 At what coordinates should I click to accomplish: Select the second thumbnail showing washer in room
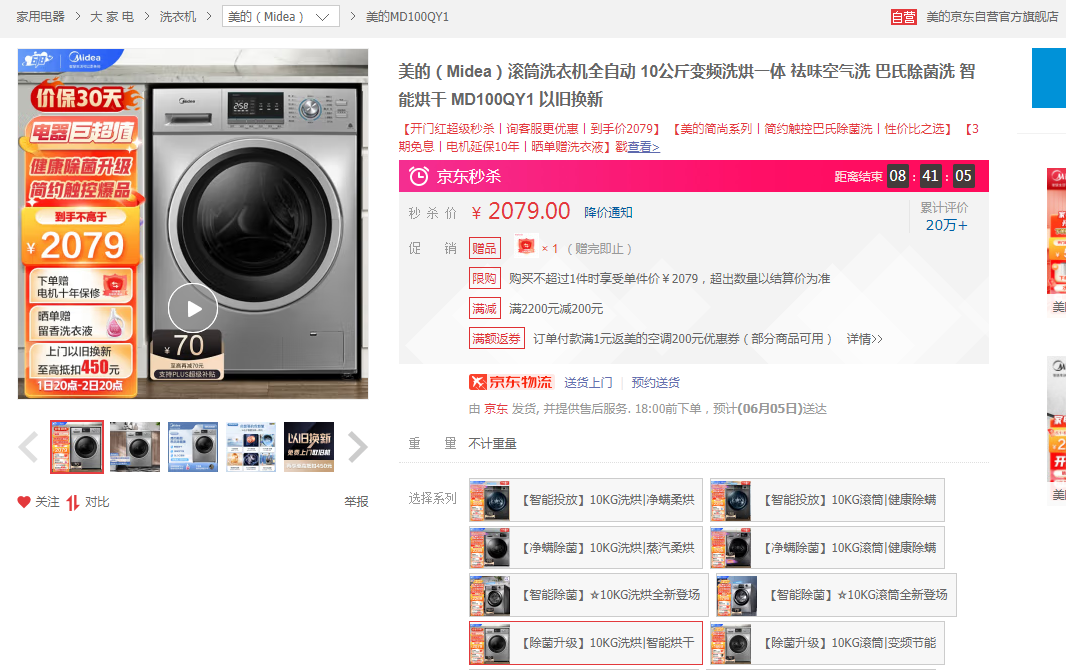pyautogui.click(x=135, y=446)
